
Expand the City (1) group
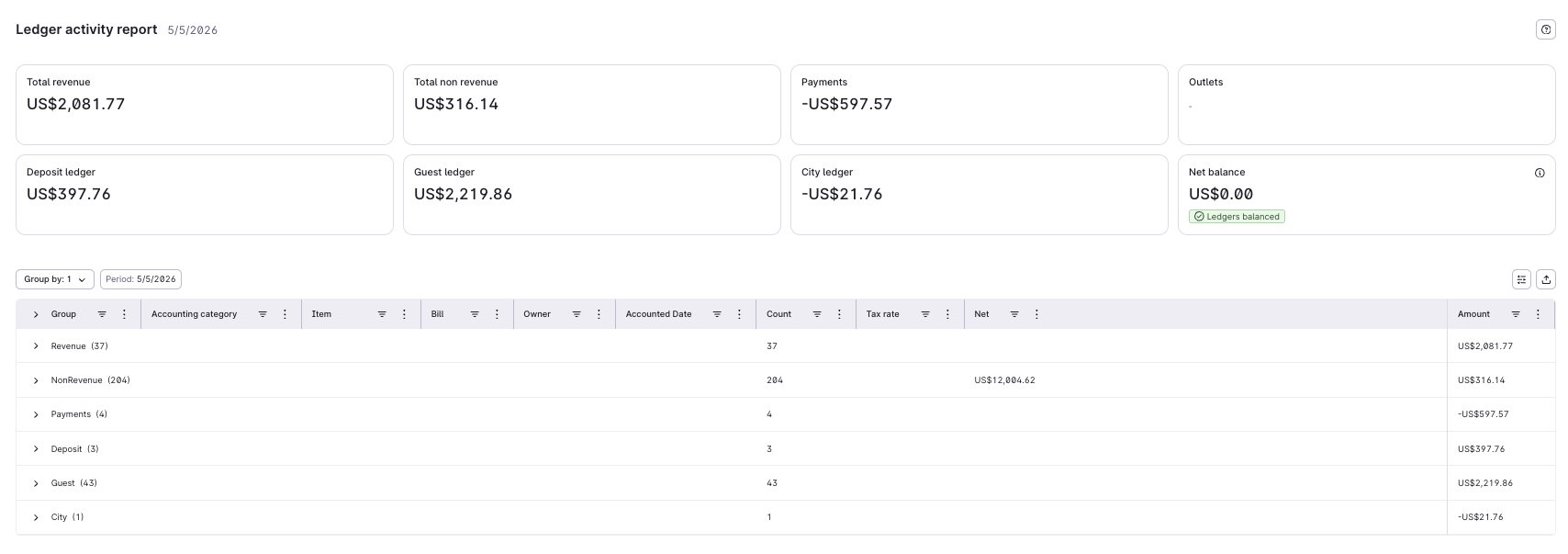point(36,517)
